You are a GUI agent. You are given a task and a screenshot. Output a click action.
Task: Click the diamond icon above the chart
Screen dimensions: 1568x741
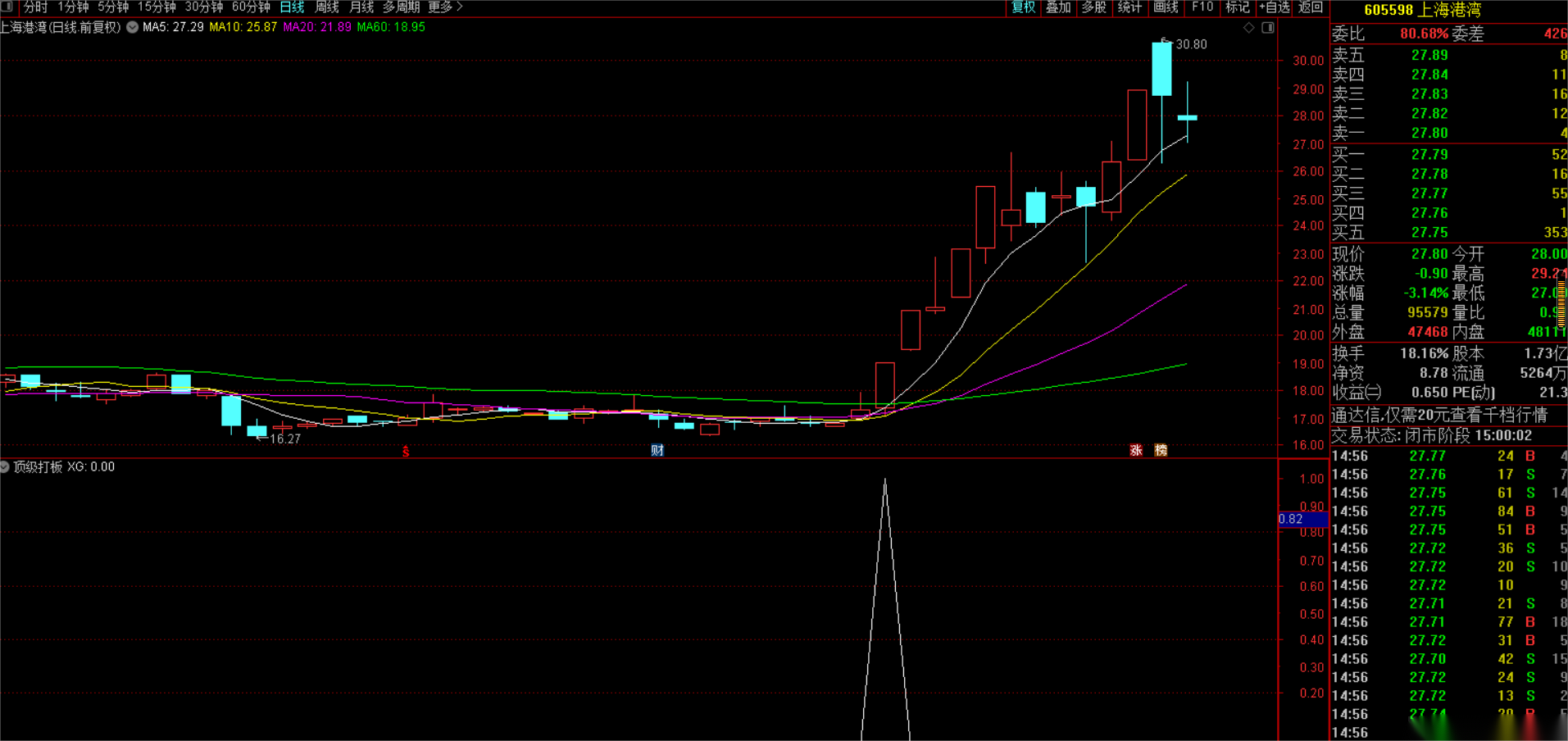1249,28
